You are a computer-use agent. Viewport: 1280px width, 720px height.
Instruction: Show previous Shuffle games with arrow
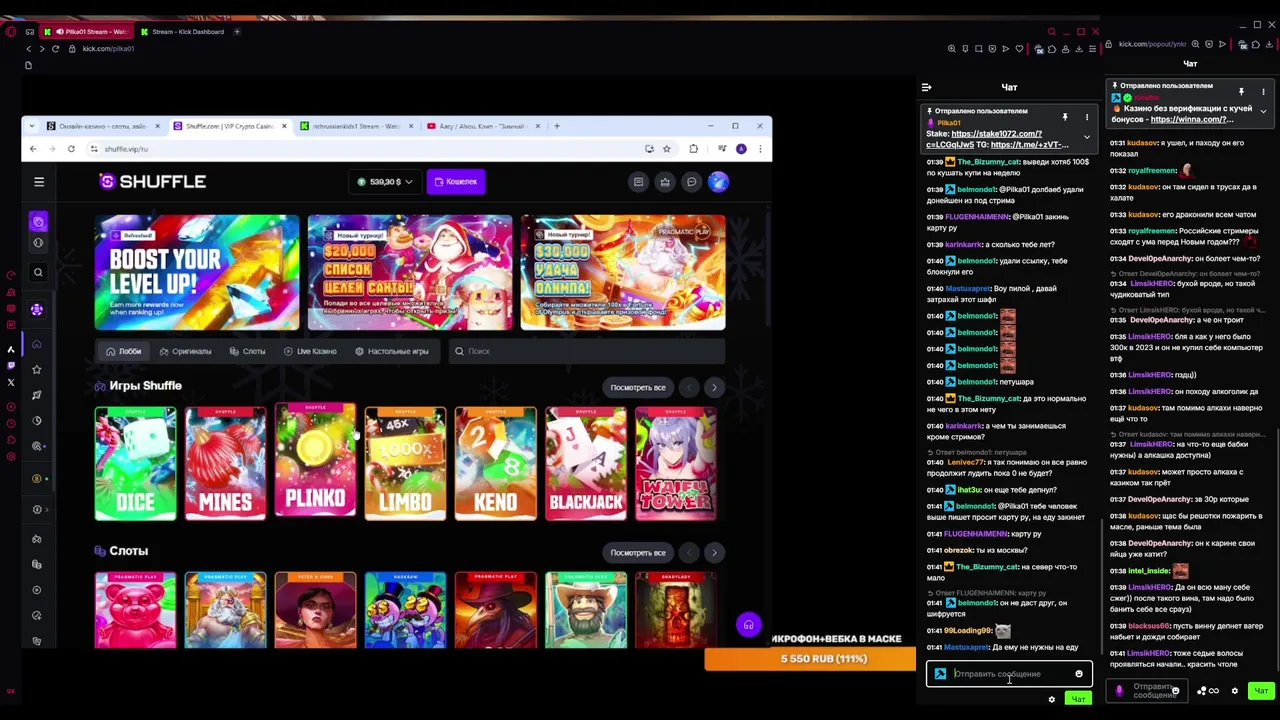coord(688,387)
